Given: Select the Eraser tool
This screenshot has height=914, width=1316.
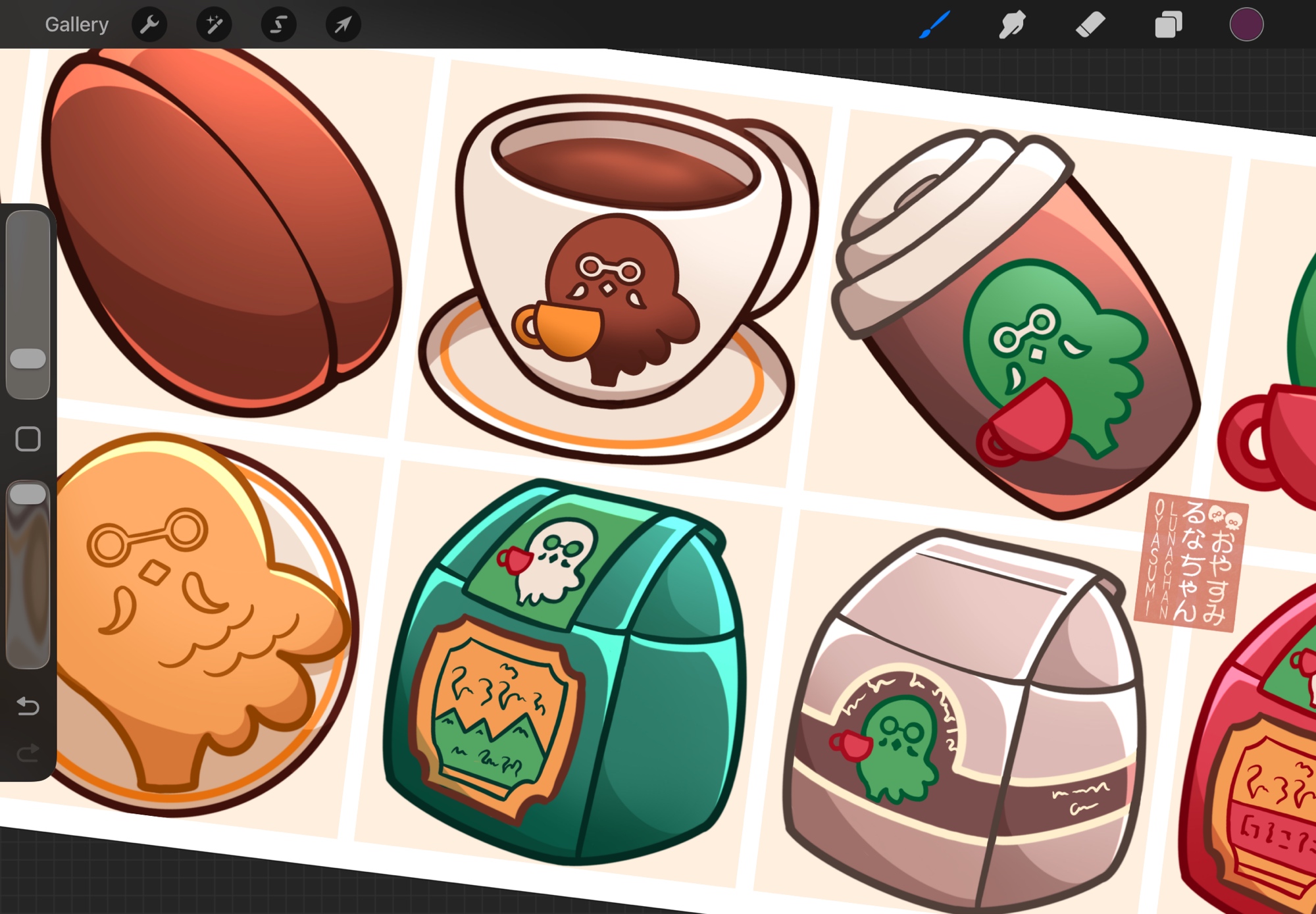Looking at the screenshot, I should tap(1090, 25).
